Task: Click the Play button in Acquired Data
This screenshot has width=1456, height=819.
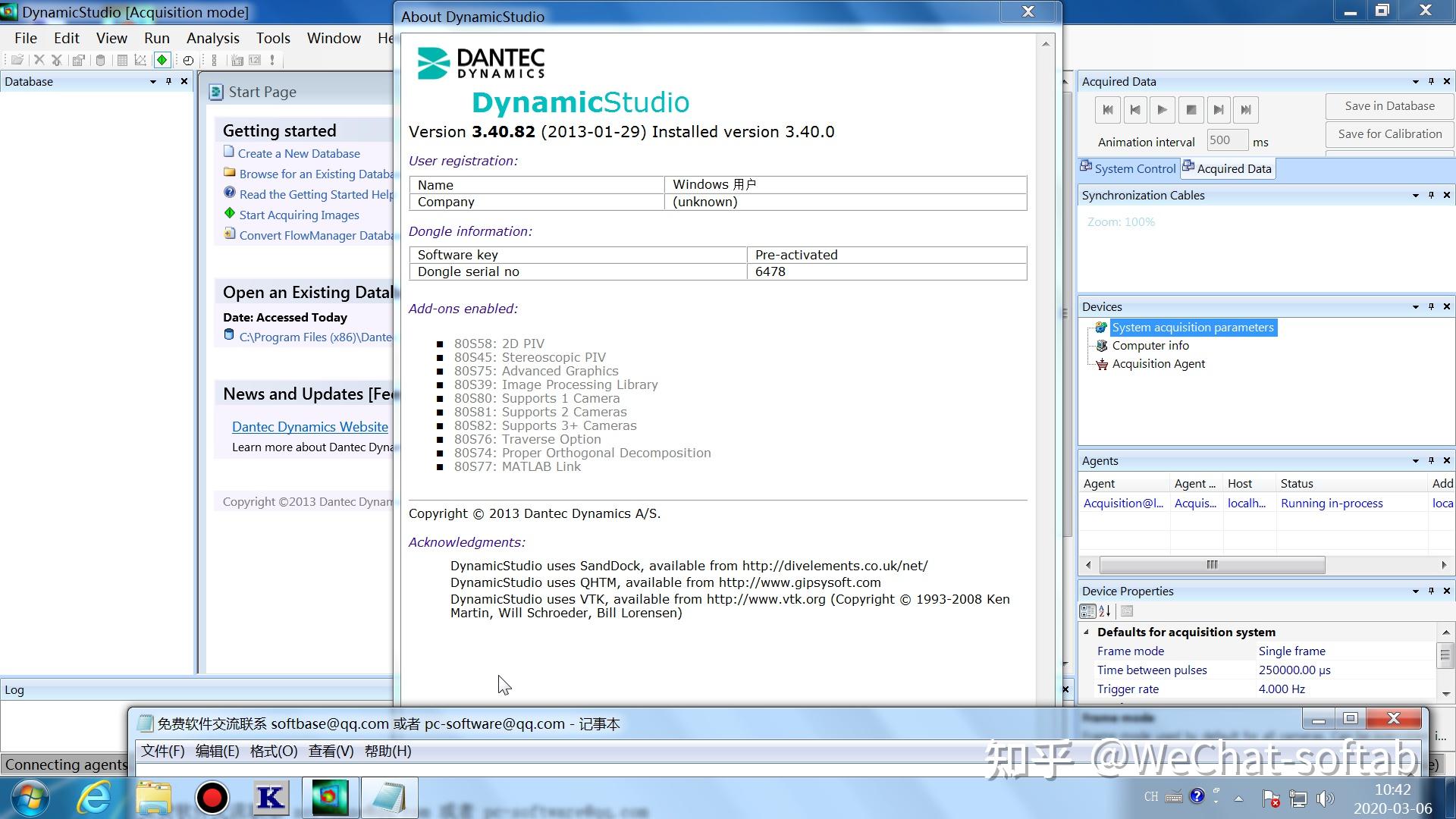Action: pos(1162,110)
